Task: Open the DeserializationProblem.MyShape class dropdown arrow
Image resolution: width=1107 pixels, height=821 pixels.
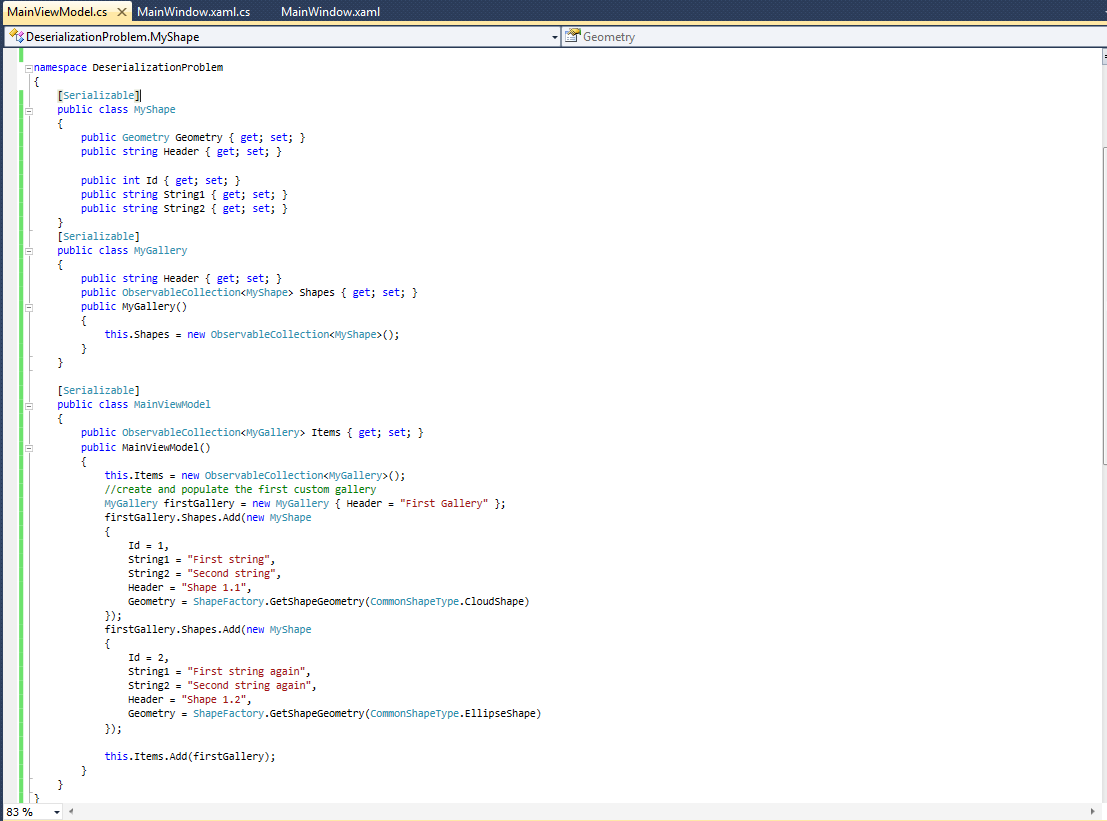Action: coord(555,37)
